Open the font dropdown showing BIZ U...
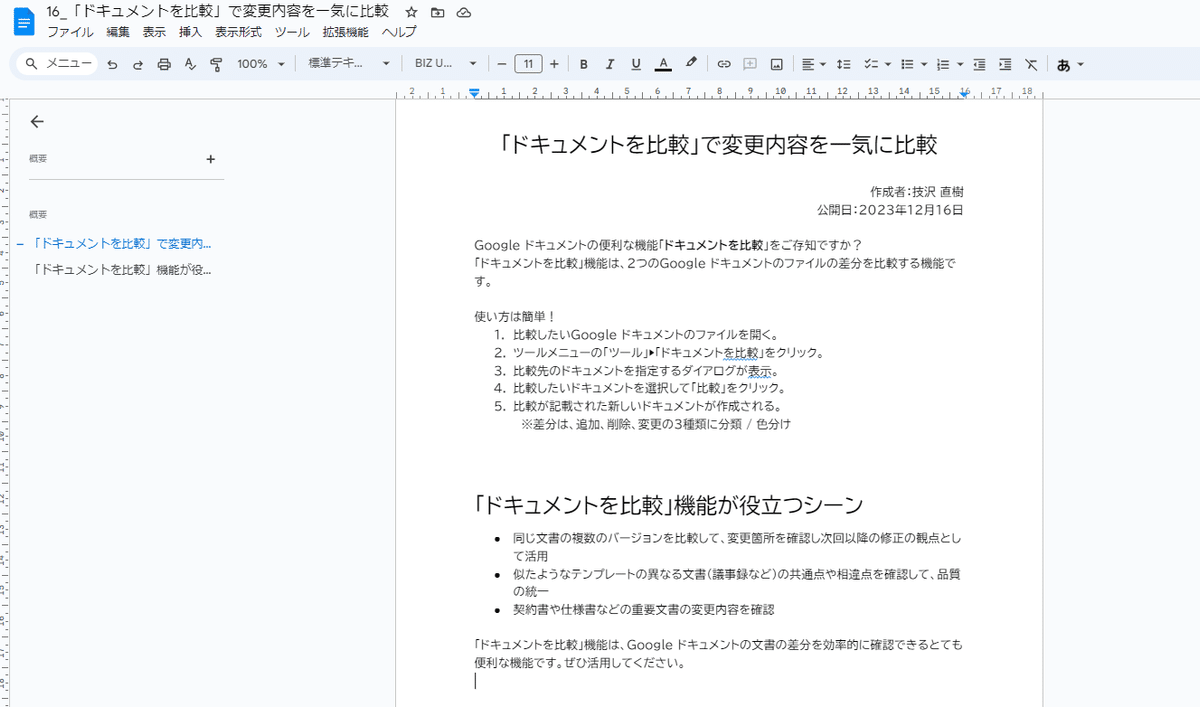The image size is (1200, 707). pos(446,64)
